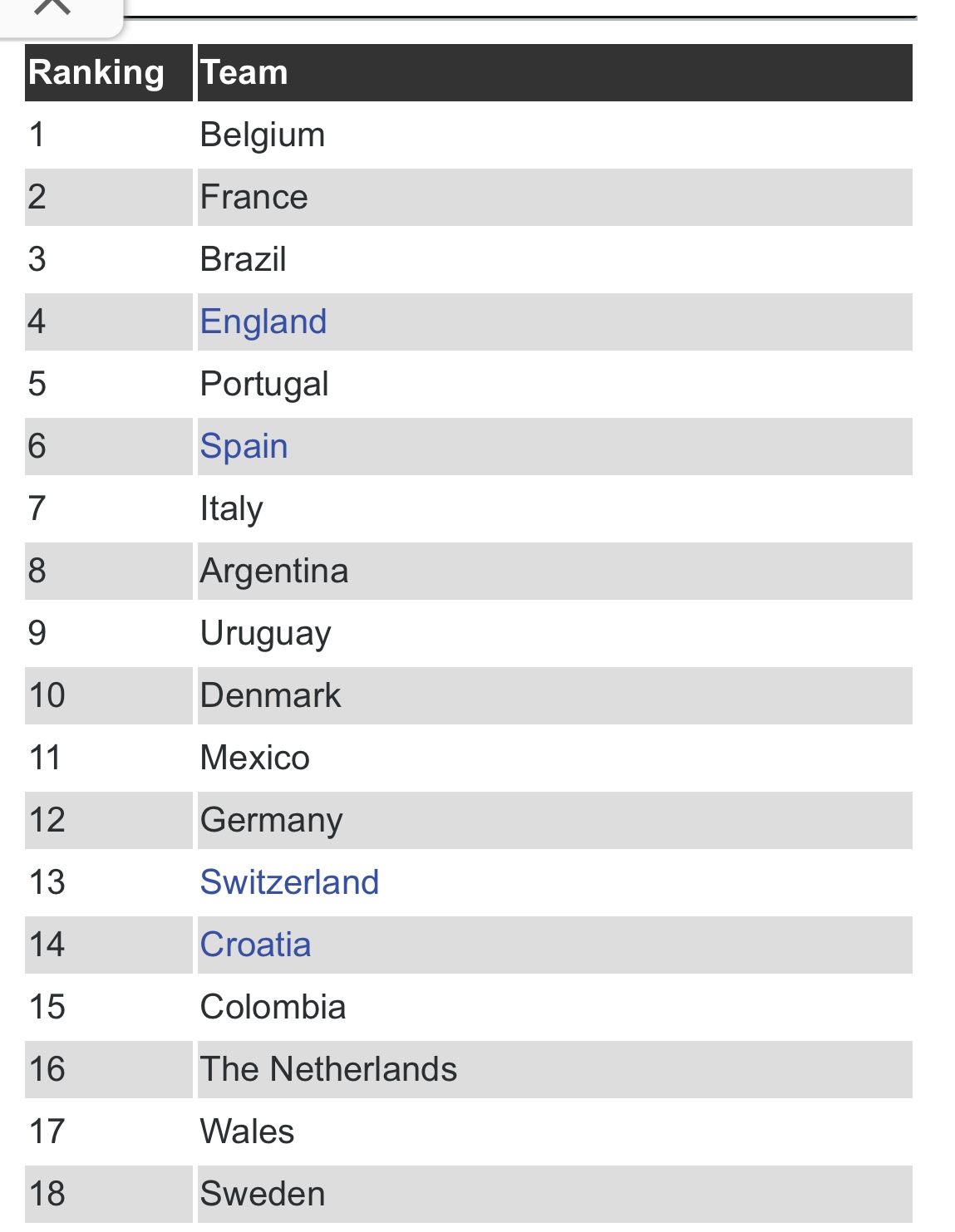Open the Switzerland team link

pos(289,882)
